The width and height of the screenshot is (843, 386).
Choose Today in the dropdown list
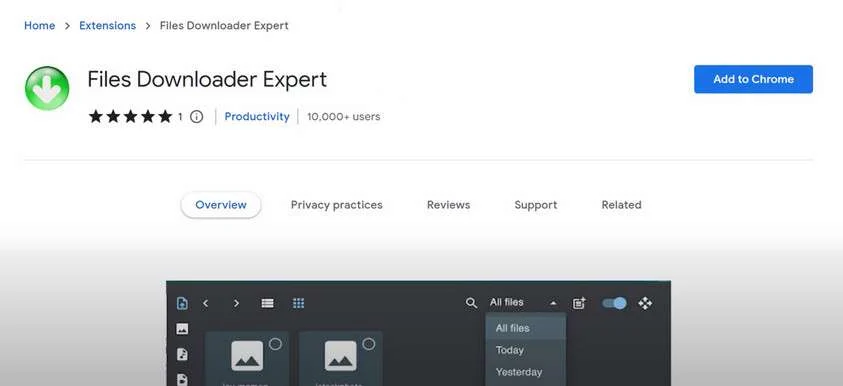click(x=525, y=350)
